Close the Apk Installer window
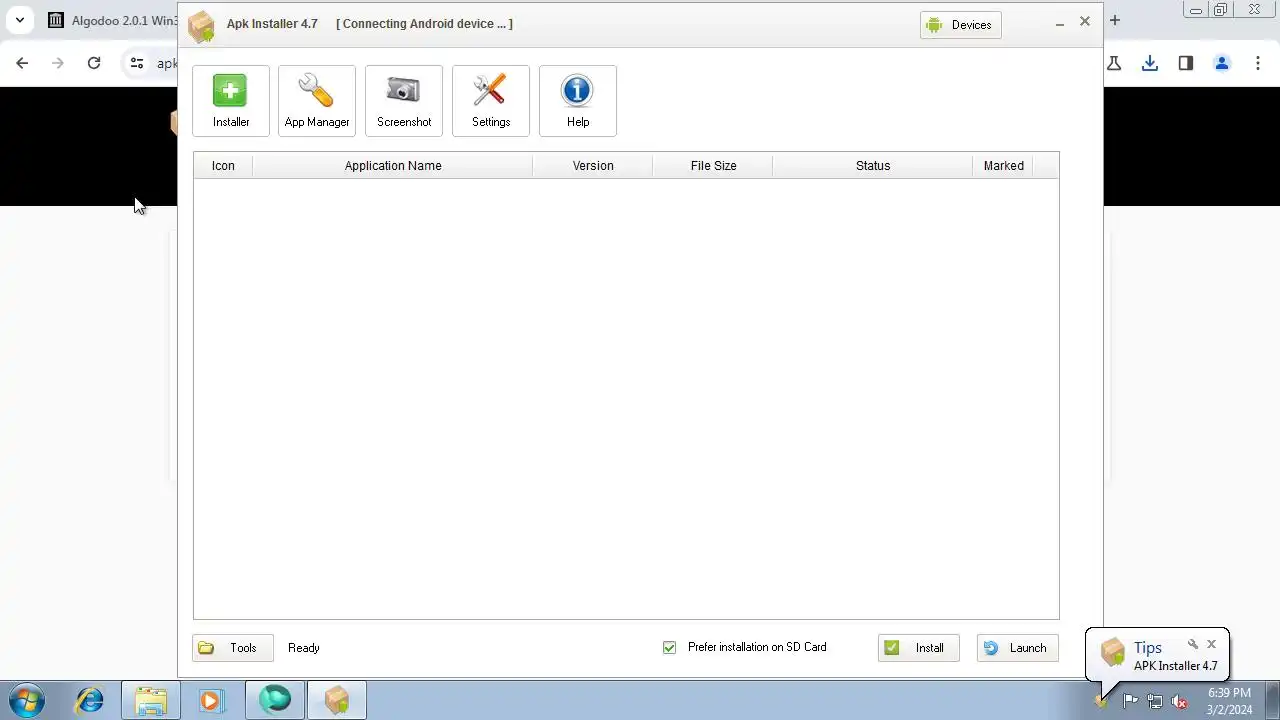The width and height of the screenshot is (1280, 720). click(1085, 21)
